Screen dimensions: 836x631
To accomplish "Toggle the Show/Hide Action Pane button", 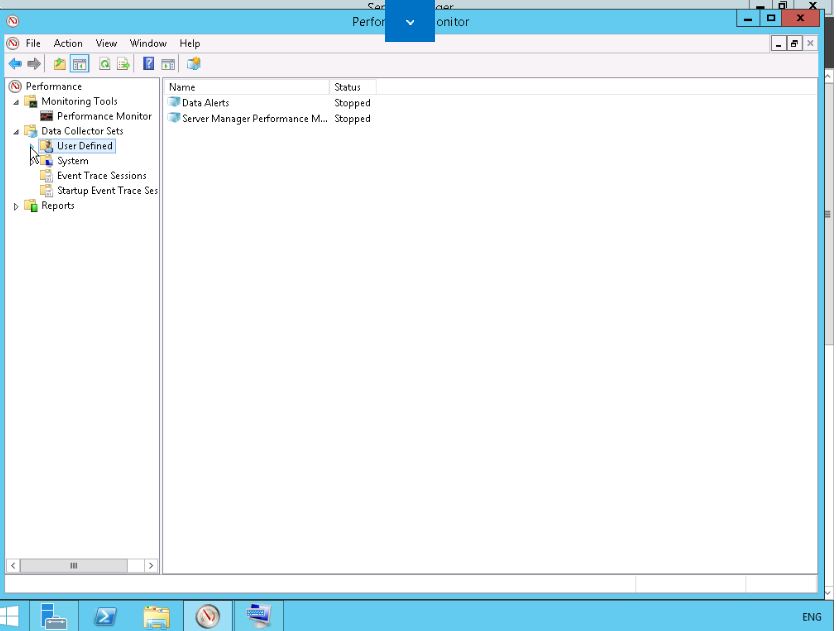I will [168, 64].
